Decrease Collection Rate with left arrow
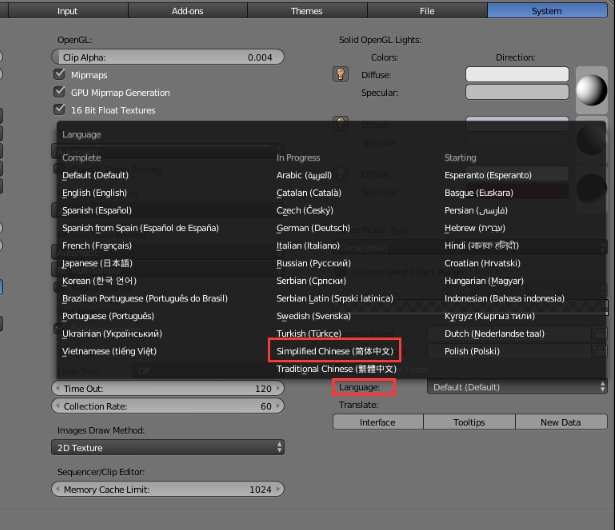 point(58,406)
